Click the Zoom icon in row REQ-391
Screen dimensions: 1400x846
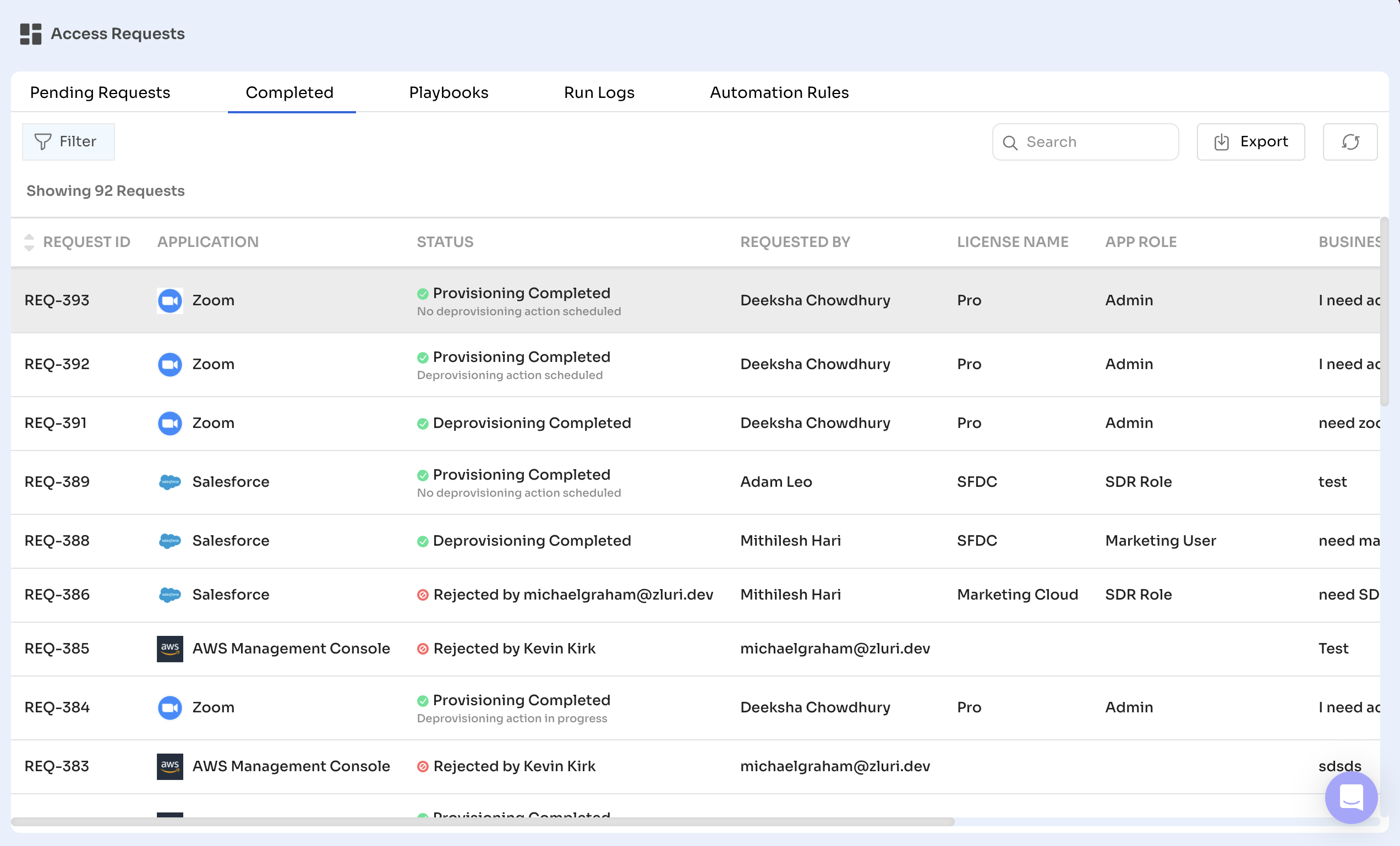[170, 423]
